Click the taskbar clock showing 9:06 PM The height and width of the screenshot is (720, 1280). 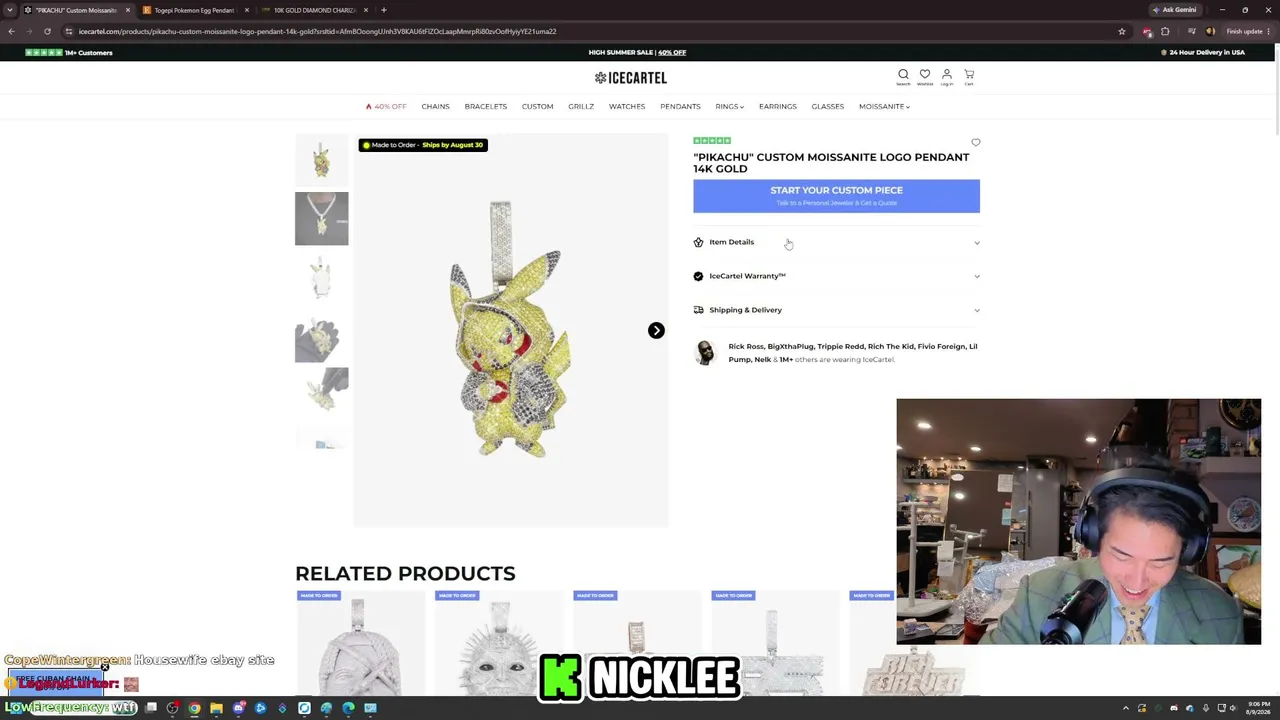point(1258,708)
